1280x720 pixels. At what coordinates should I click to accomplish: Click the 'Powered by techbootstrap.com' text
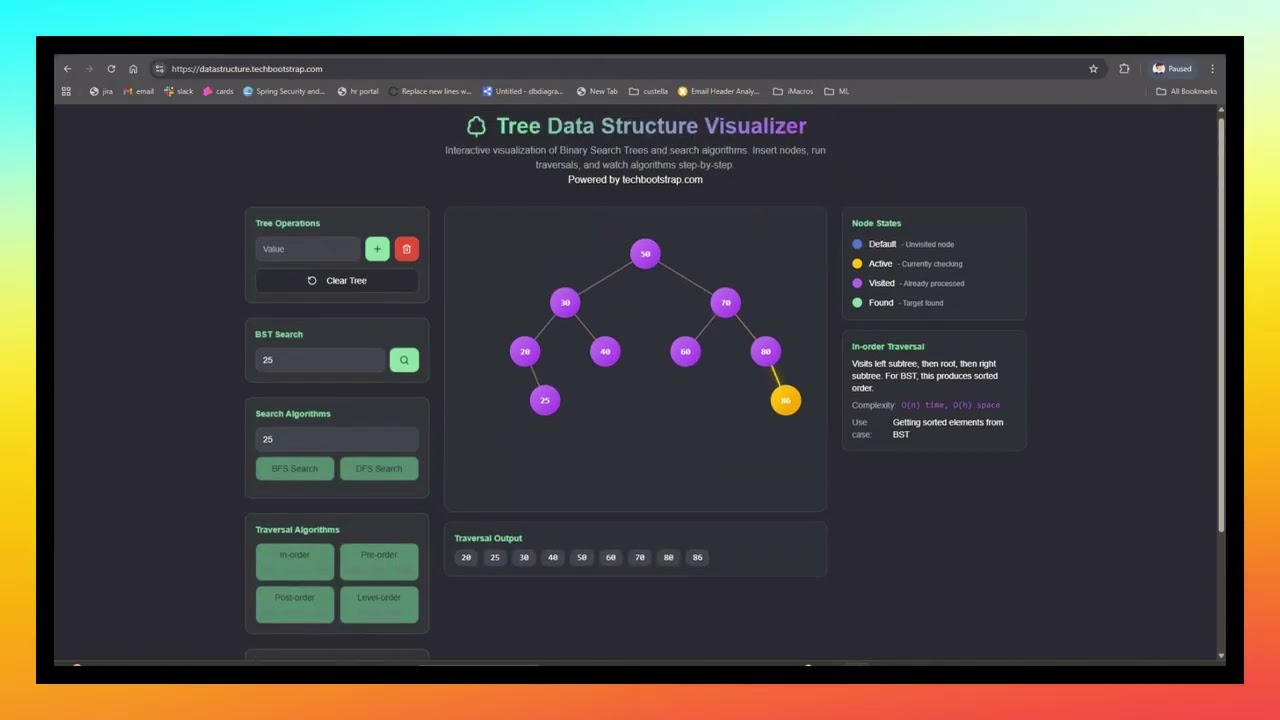coord(635,180)
